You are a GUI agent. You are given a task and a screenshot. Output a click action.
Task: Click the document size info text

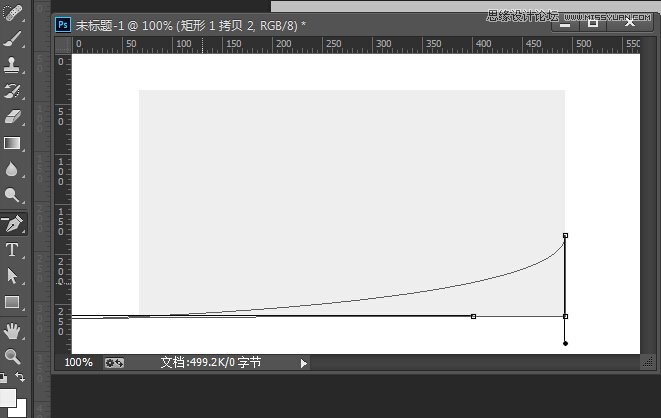211,362
